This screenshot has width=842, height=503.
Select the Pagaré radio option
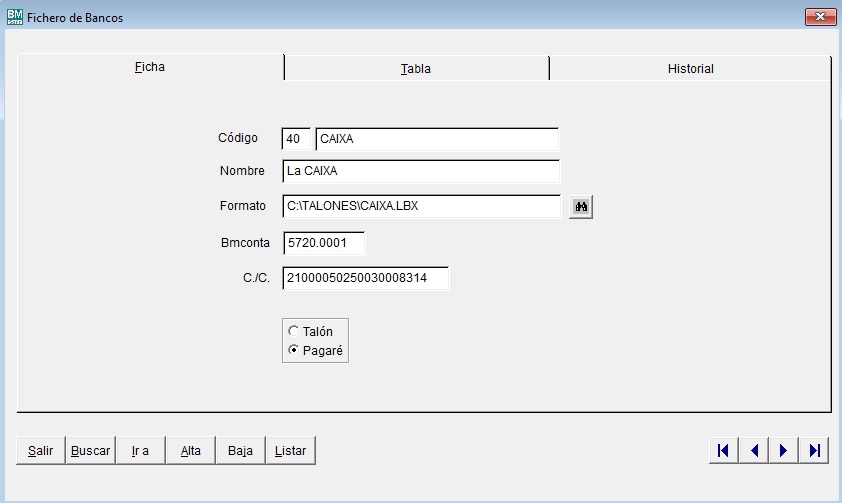[x=293, y=350]
